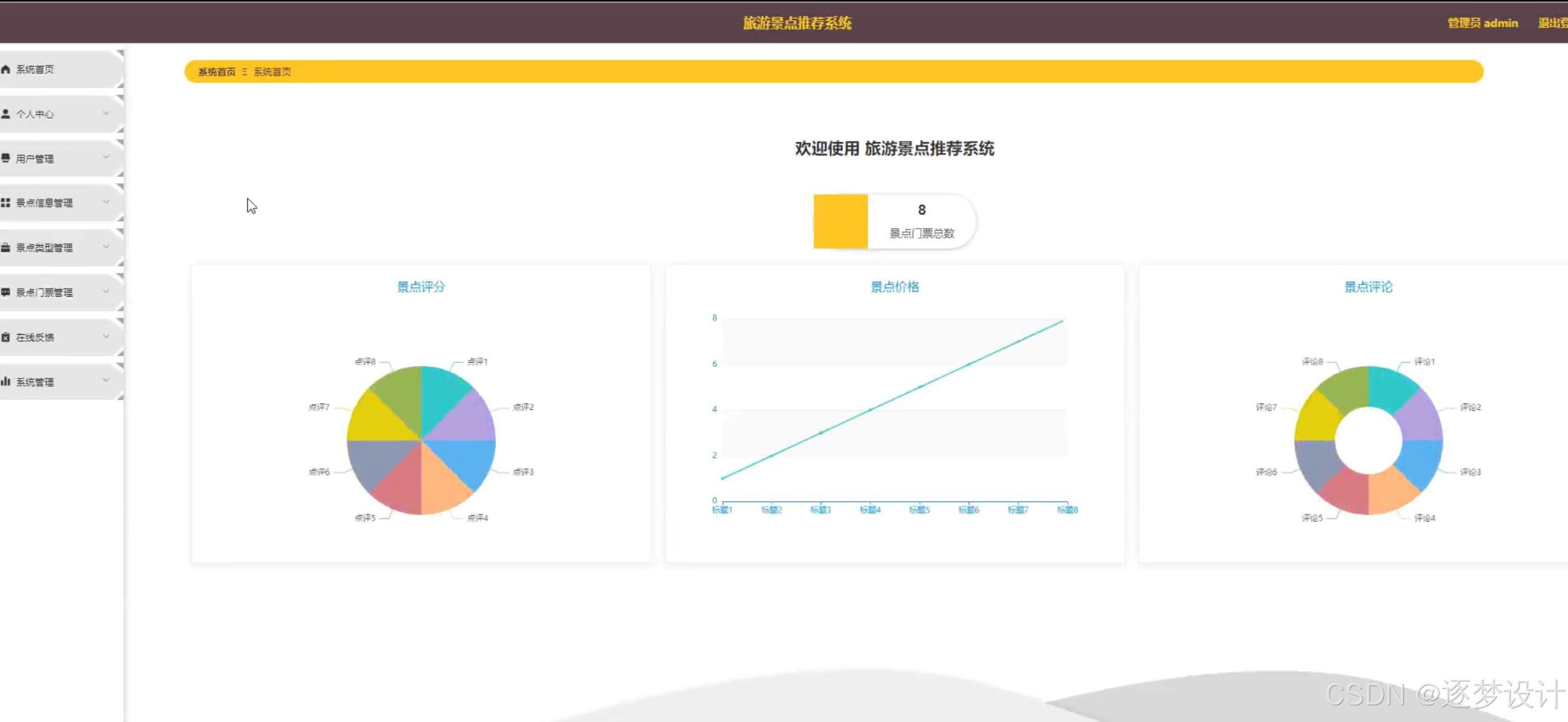The width and height of the screenshot is (1568, 722).
Task: Open the 用户管理 dropdown arrow
Action: coord(106,157)
